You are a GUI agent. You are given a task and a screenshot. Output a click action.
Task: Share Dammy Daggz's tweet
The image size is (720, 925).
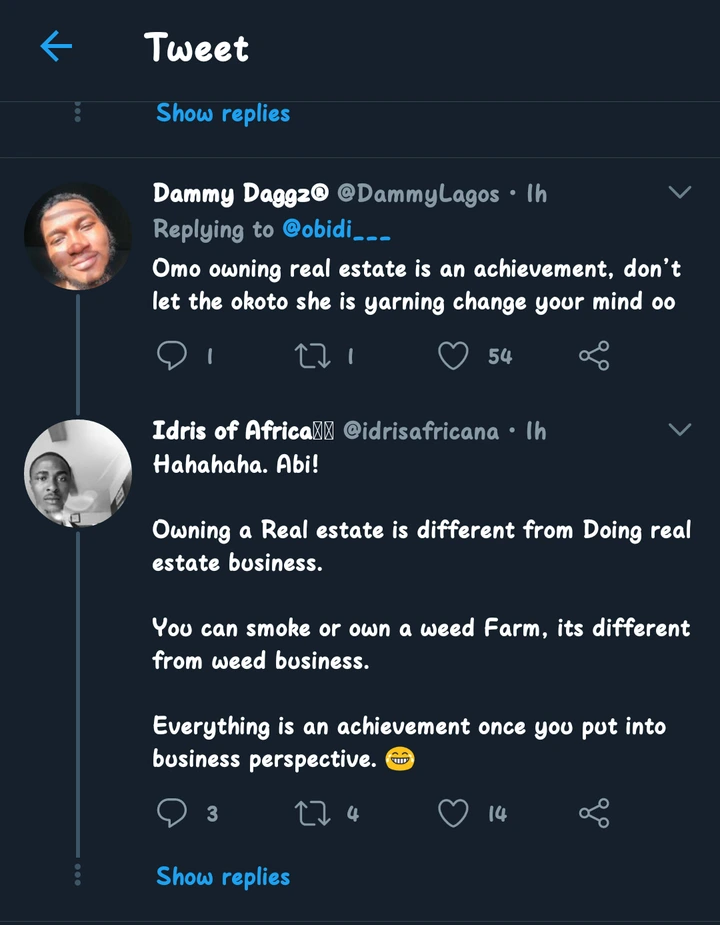[594, 355]
